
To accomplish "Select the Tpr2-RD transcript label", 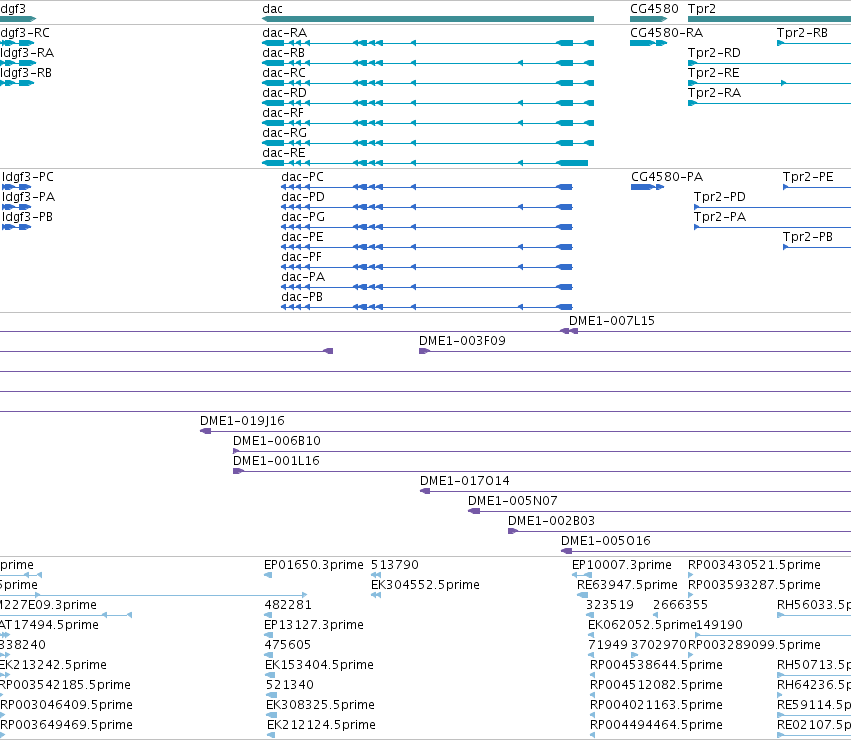I will 714,53.
